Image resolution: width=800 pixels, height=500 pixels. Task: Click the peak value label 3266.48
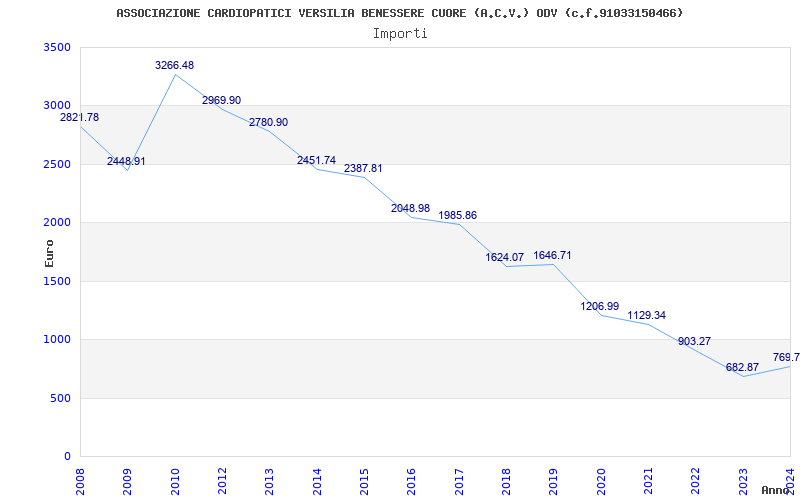174,65
